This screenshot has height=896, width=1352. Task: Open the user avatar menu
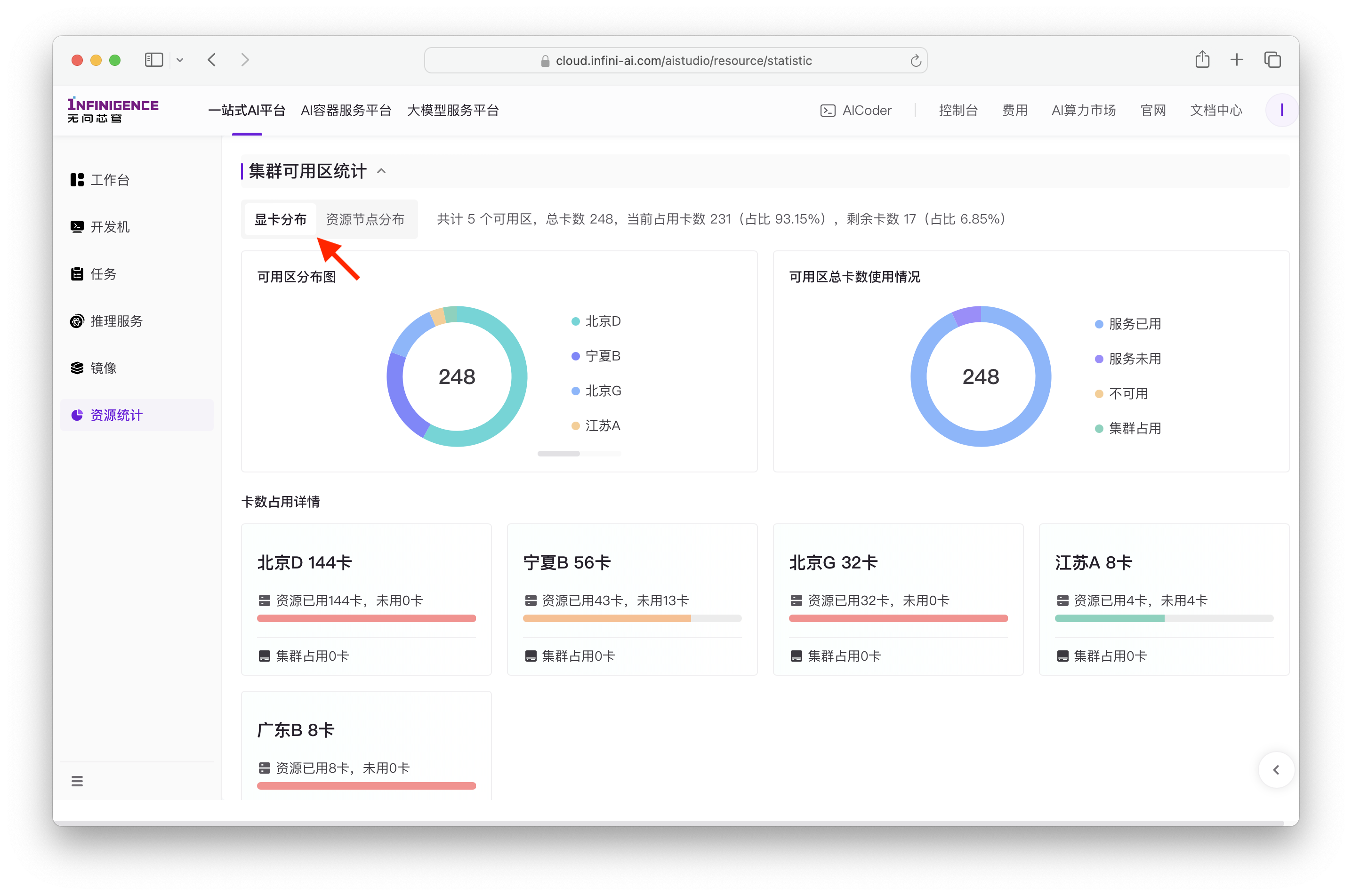1281,110
